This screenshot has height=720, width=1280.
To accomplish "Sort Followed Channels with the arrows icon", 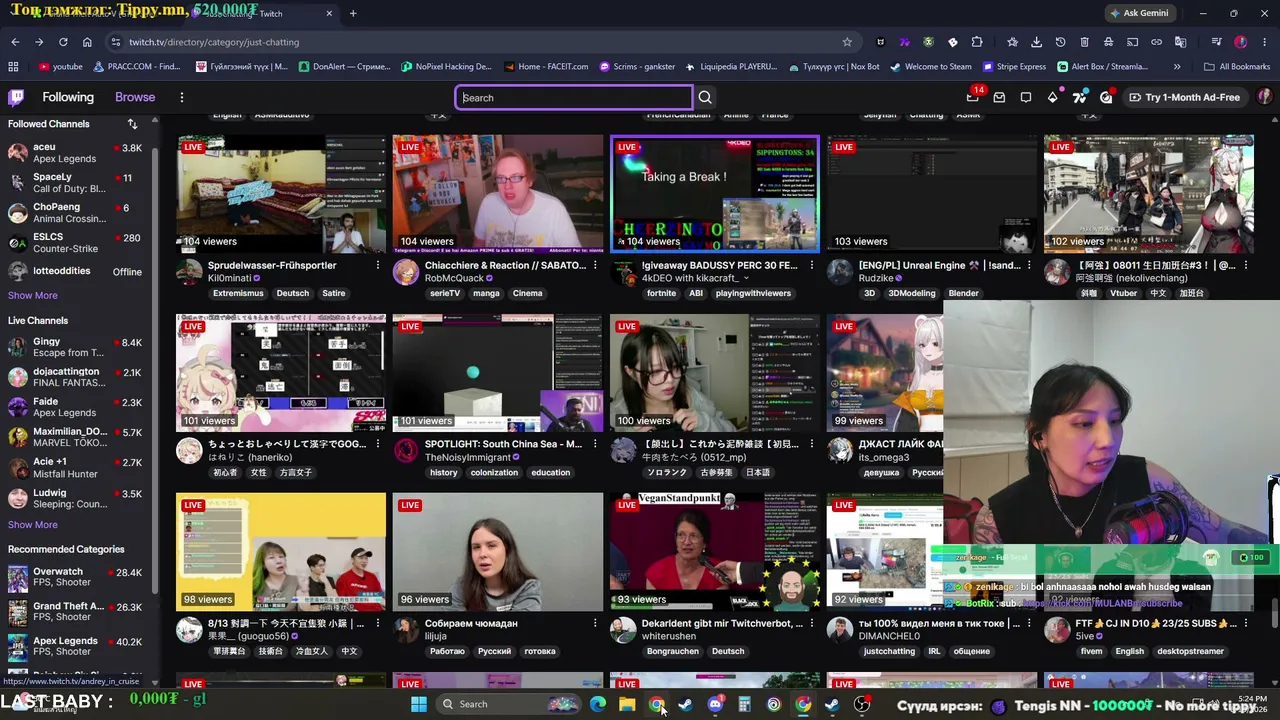I will pos(132,124).
